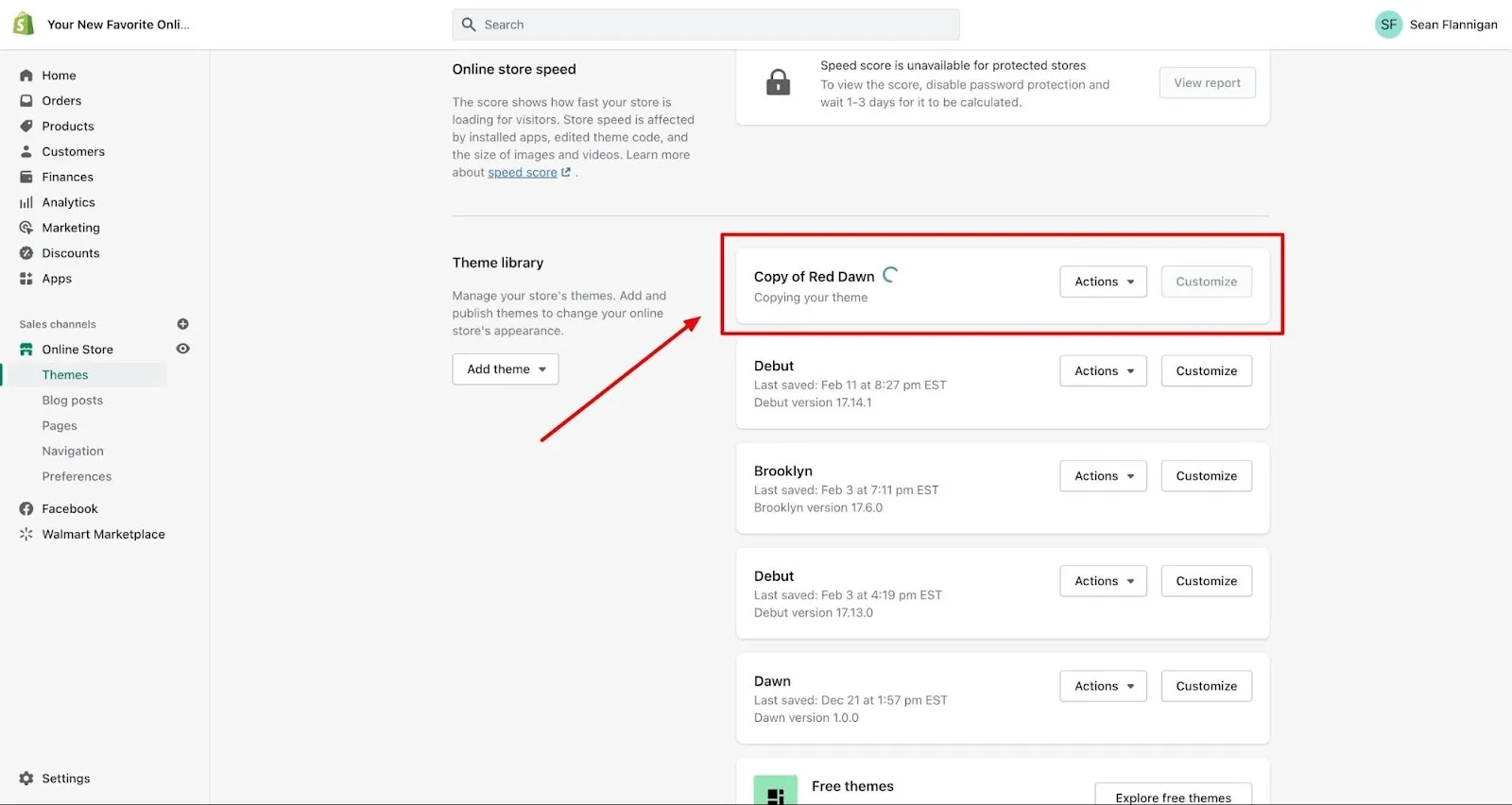The image size is (1512, 805).
Task: Open Actions dropdown for Dawn theme
Action: tap(1103, 686)
